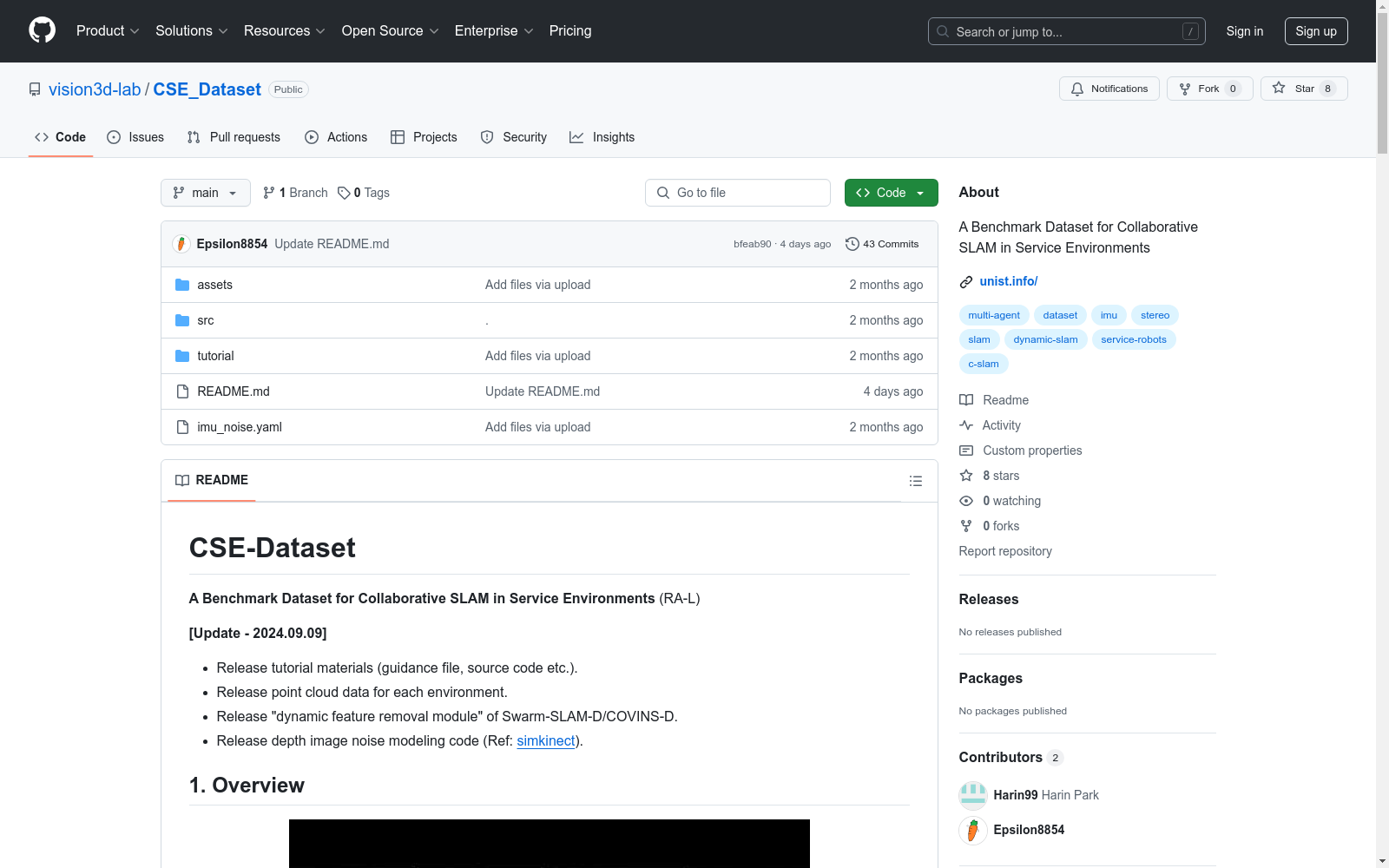Click the Epsilon8854 contributor avatar
Image resolution: width=1389 pixels, height=868 pixels.
coord(973,830)
